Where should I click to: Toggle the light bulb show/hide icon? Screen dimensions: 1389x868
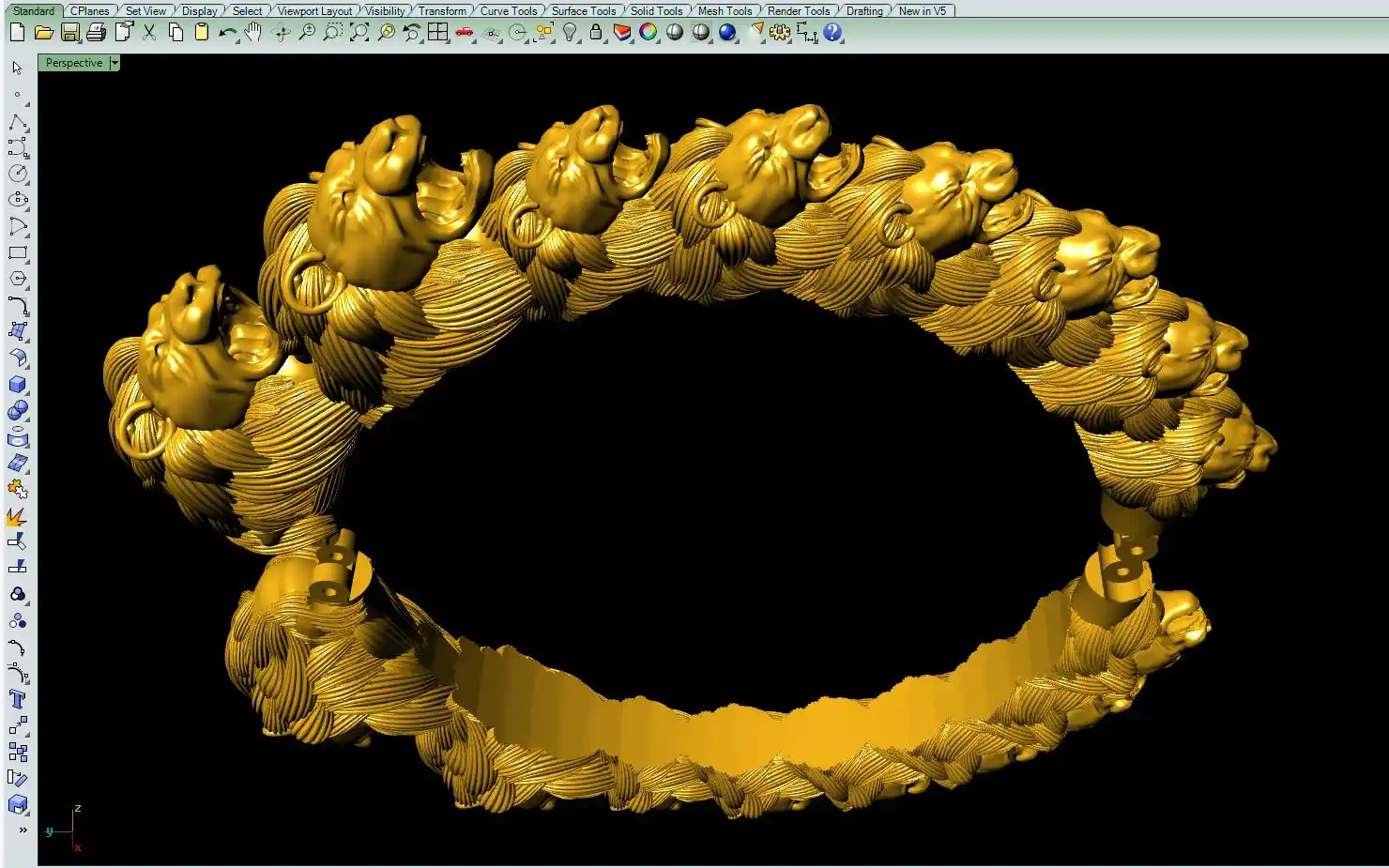tap(570, 33)
